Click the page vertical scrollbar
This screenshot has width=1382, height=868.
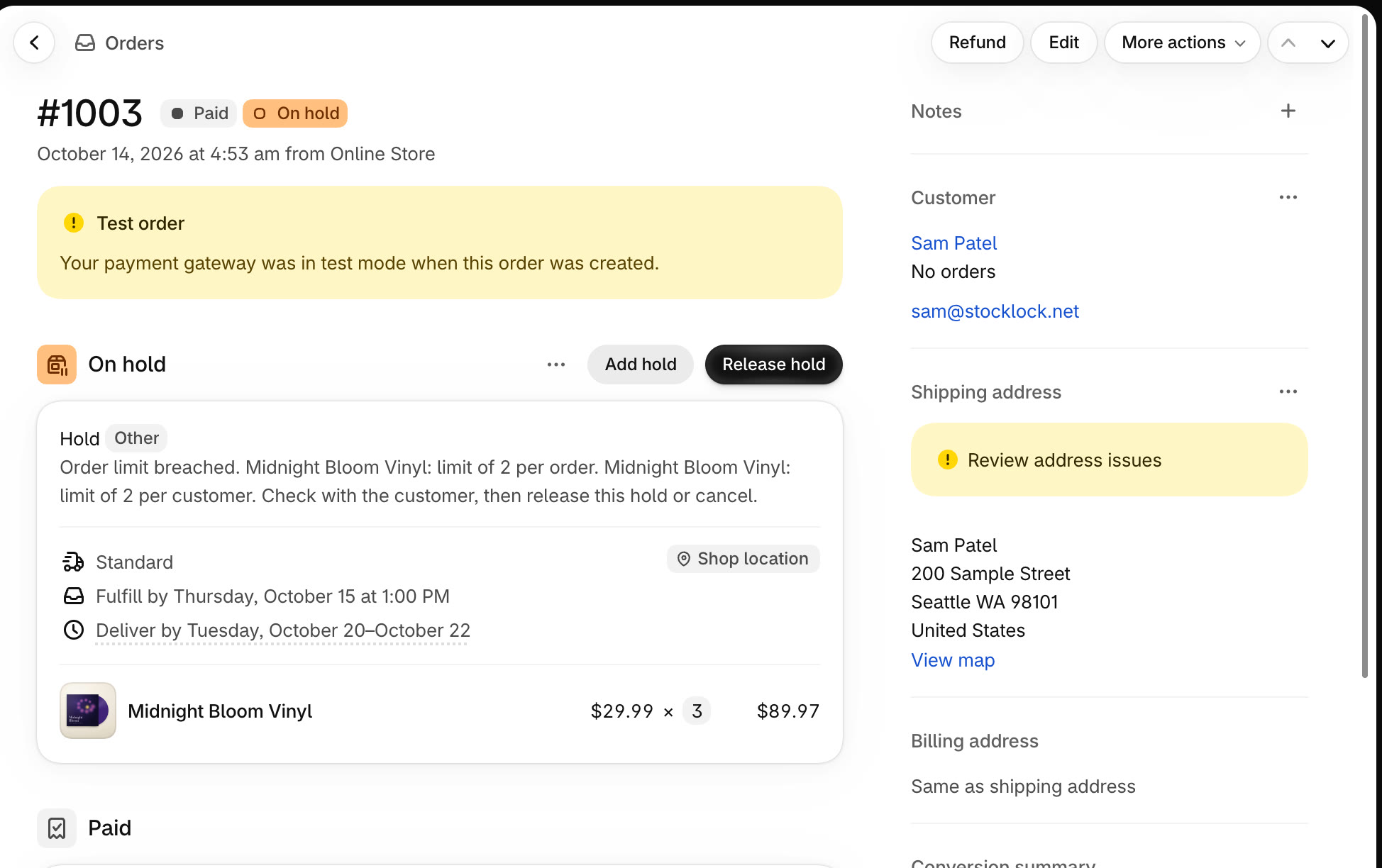(x=1364, y=347)
